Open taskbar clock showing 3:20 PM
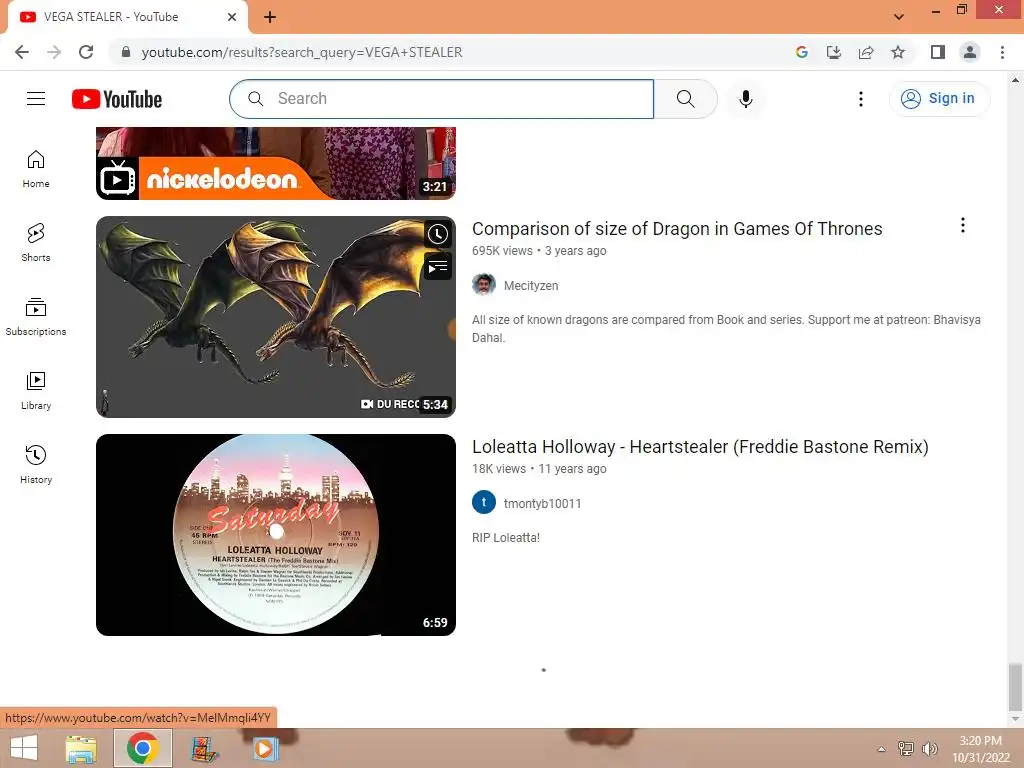1024x768 pixels. click(x=980, y=749)
